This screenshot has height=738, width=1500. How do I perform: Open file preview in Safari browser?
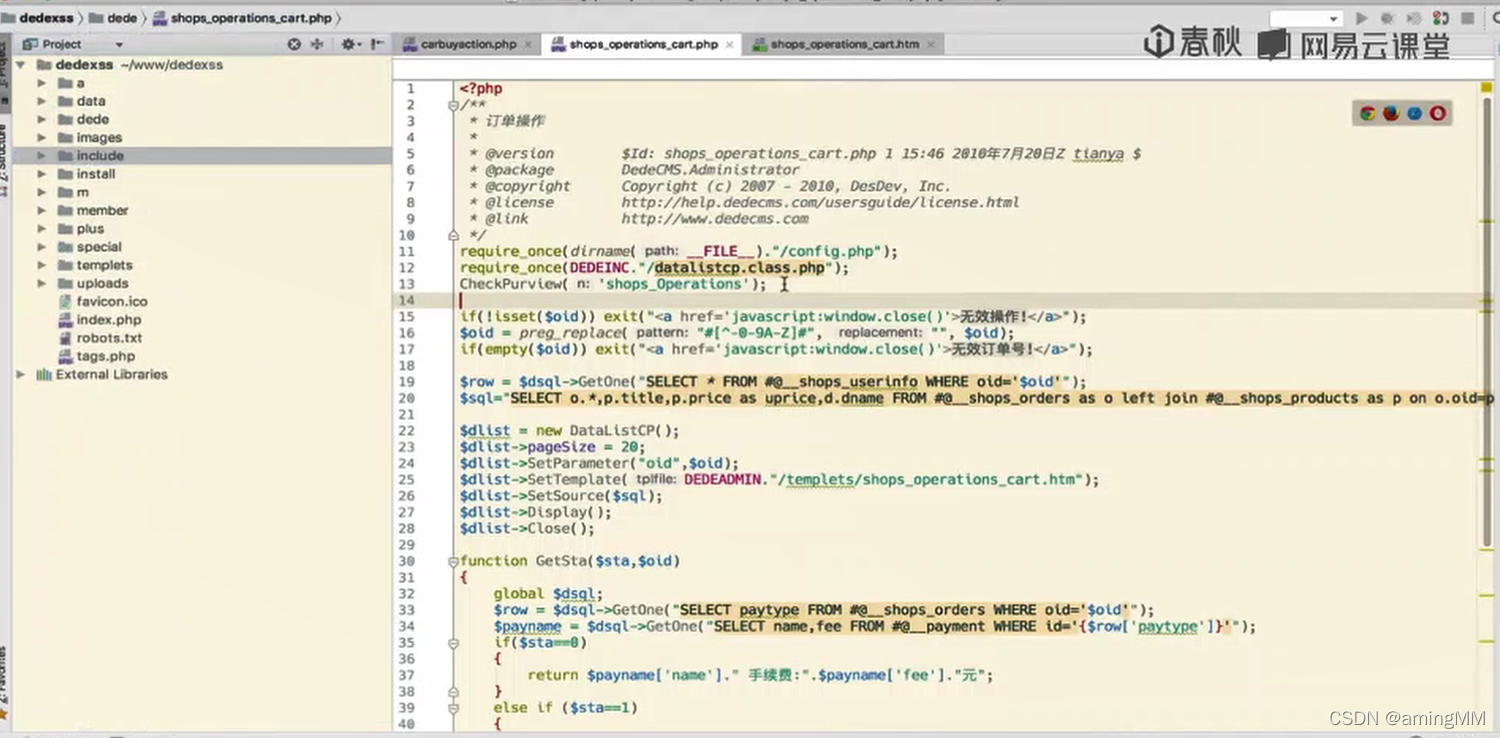click(x=1415, y=113)
